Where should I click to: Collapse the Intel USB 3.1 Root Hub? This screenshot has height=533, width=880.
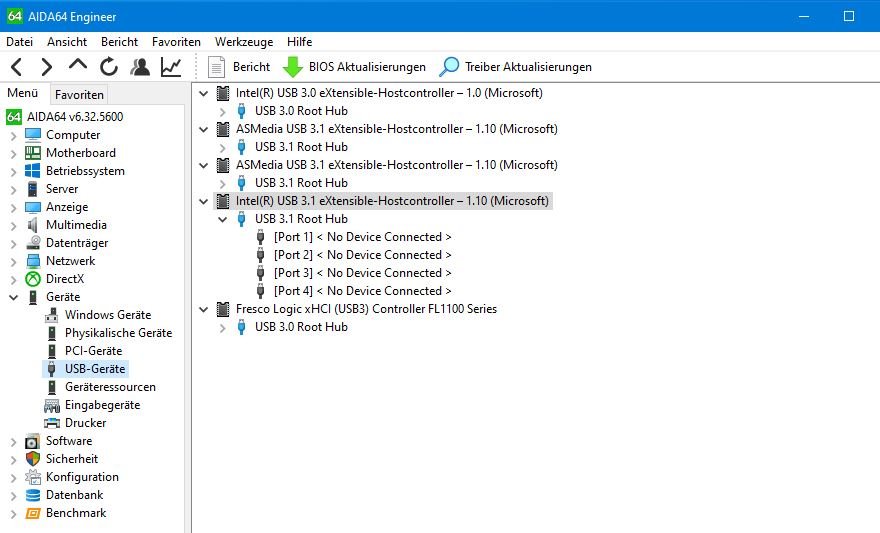tap(223, 219)
